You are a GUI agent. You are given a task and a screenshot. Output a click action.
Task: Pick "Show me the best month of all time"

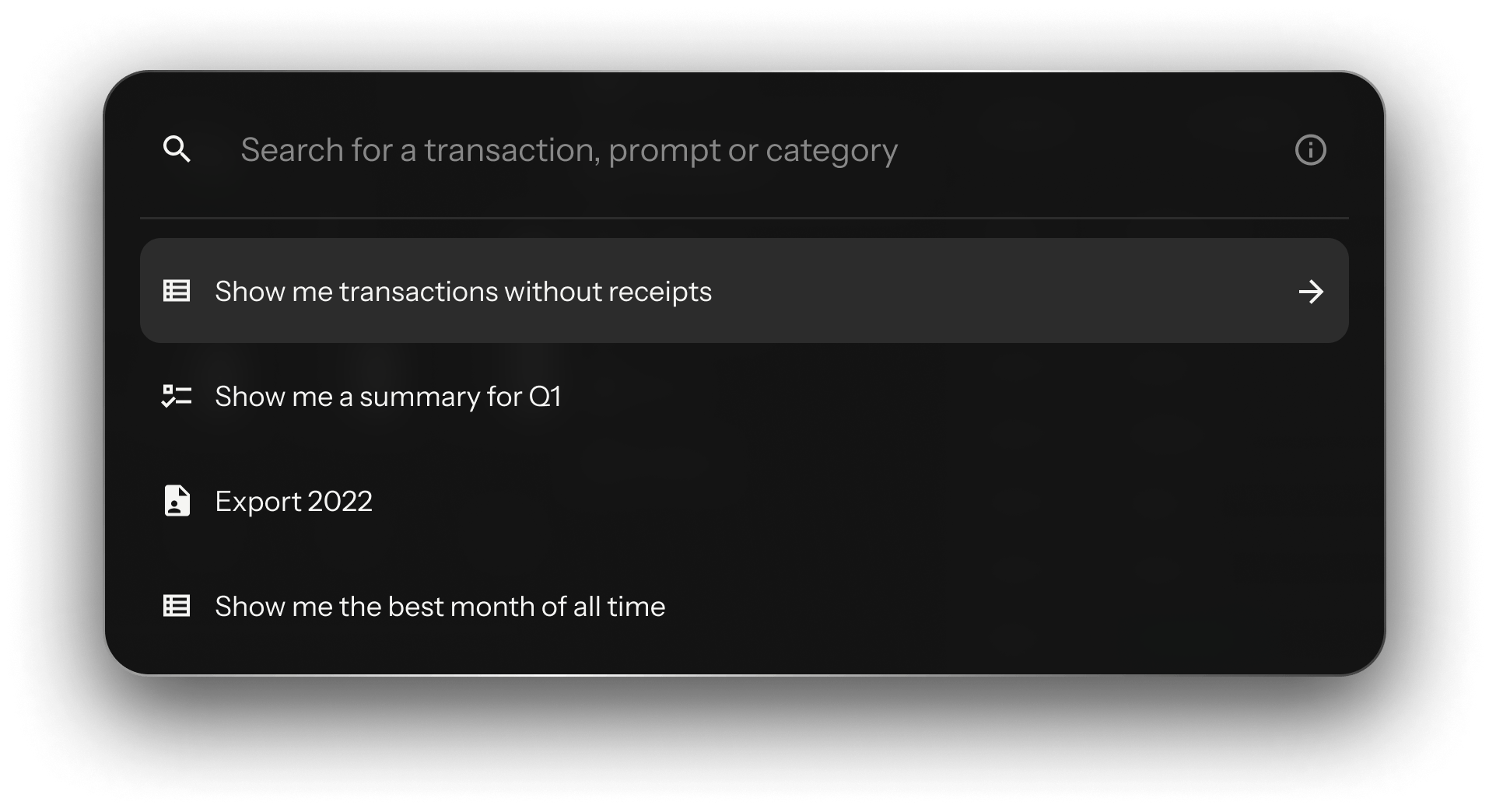440,607
